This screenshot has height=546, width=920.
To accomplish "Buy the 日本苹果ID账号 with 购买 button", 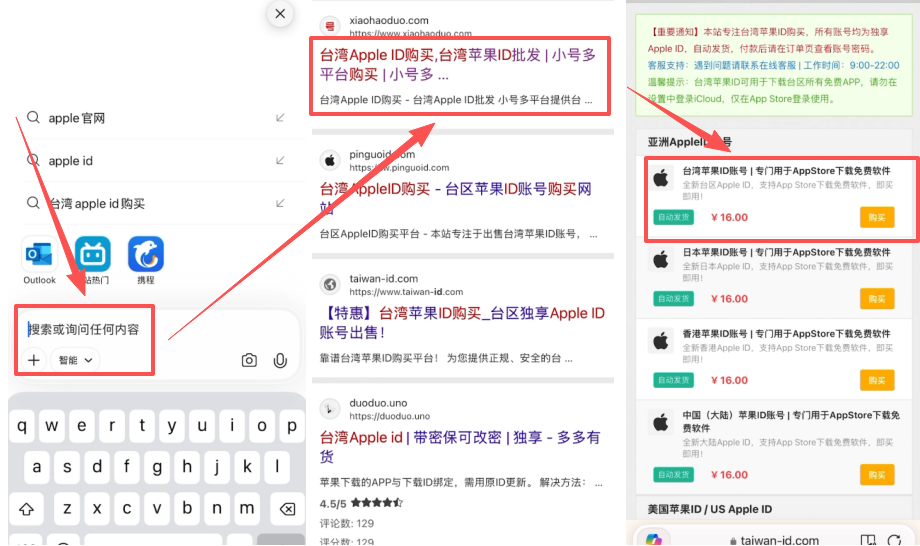I will point(877,299).
